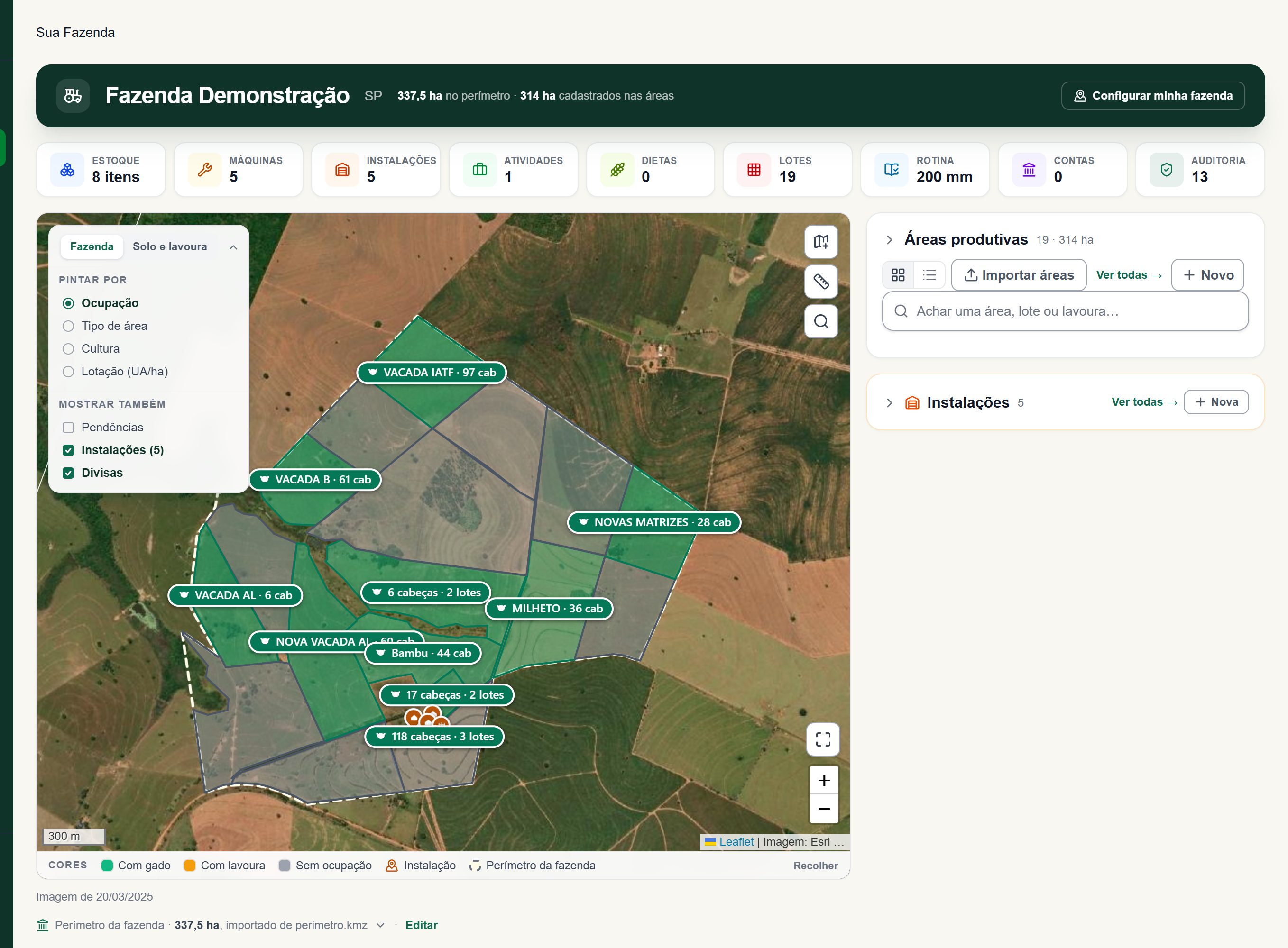Viewport: 1288px width, 948px height.
Task: Collapse the map layer panel chevron
Action: point(233,247)
